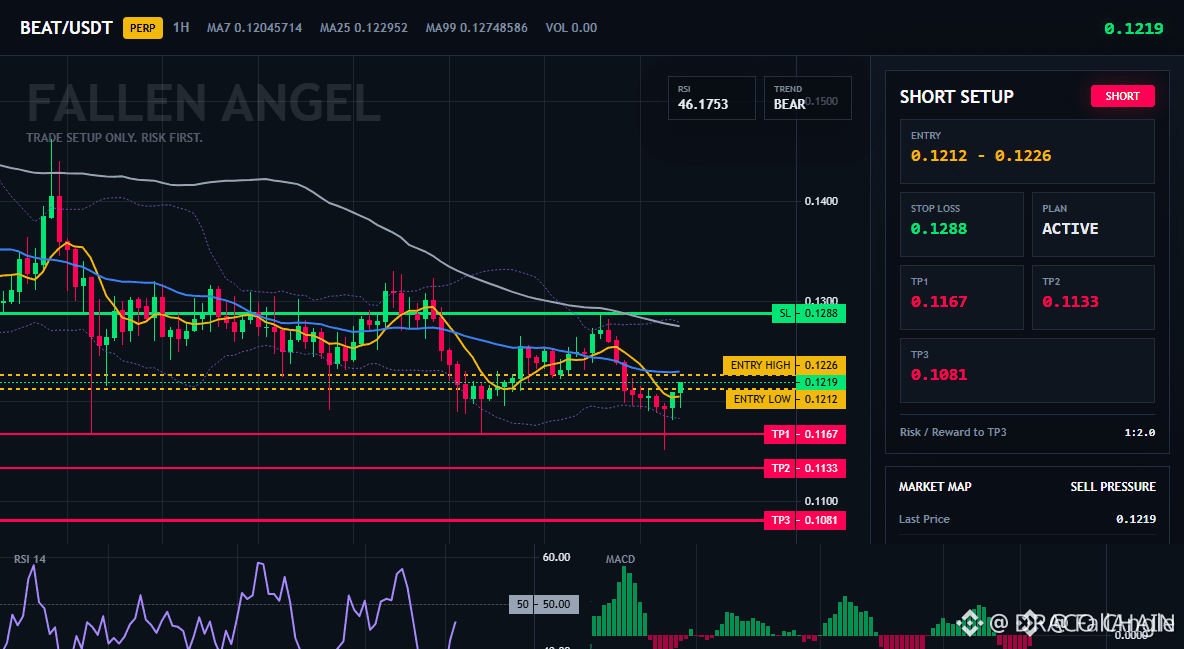1184x649 pixels.
Task: Click the VOL 0.00 readout
Action: [x=571, y=28]
